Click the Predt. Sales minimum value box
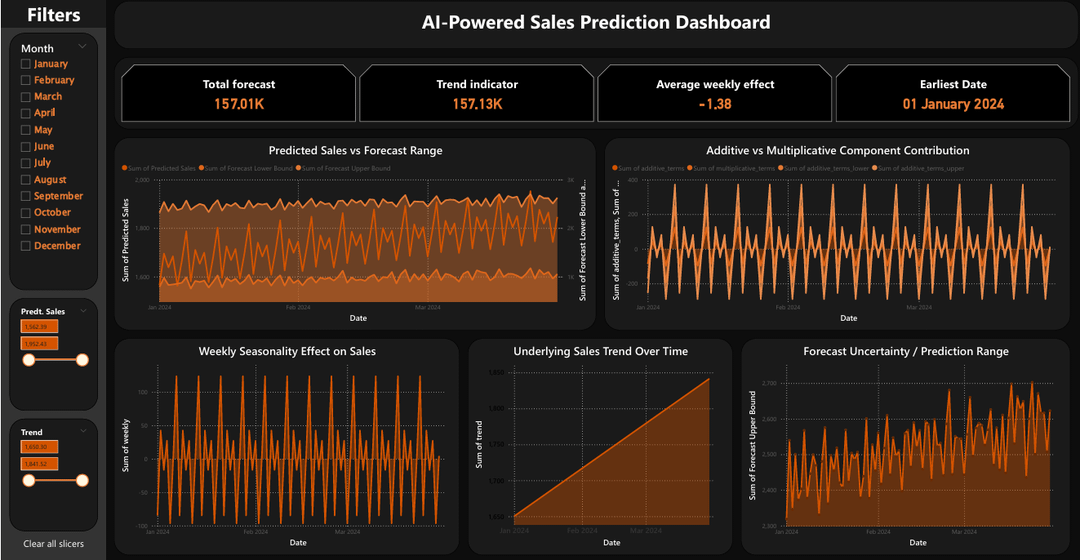The width and height of the screenshot is (1080, 560). [39, 326]
